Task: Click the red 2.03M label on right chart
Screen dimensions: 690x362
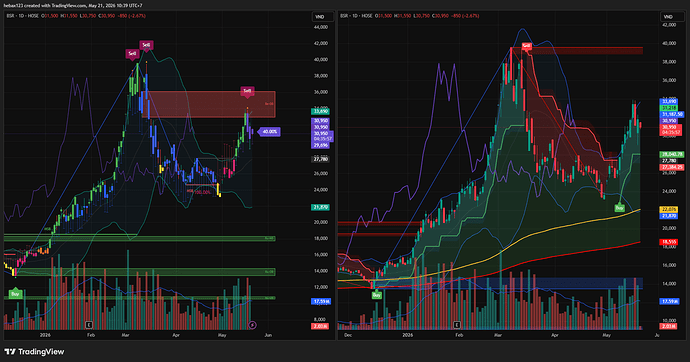Action: [x=668, y=326]
